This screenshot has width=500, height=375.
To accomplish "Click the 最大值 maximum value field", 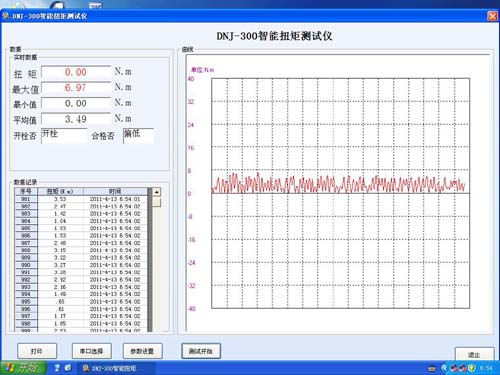I will coord(76,88).
